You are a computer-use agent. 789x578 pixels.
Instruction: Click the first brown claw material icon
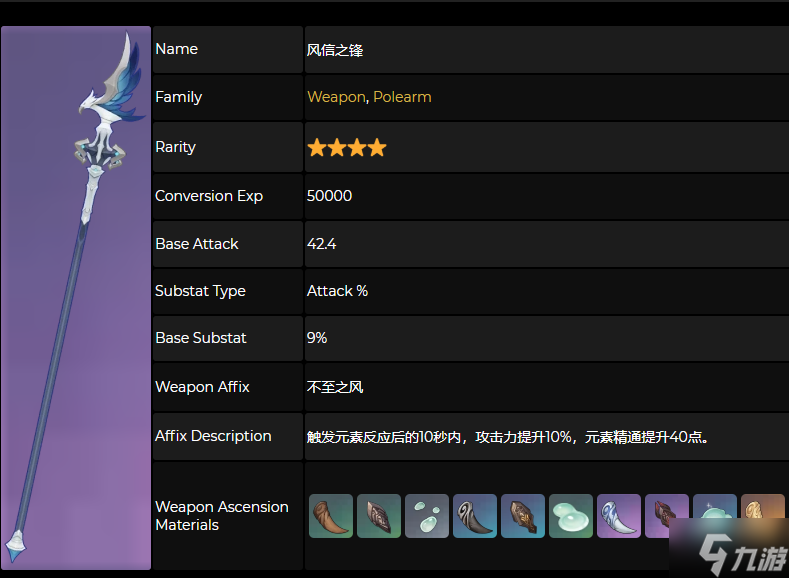(x=330, y=516)
